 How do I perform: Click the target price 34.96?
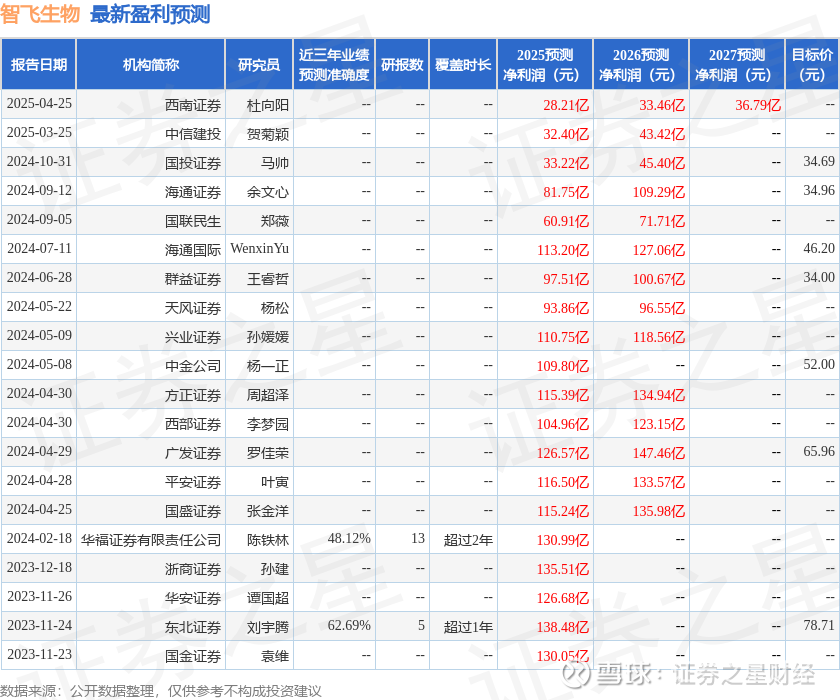(x=819, y=190)
